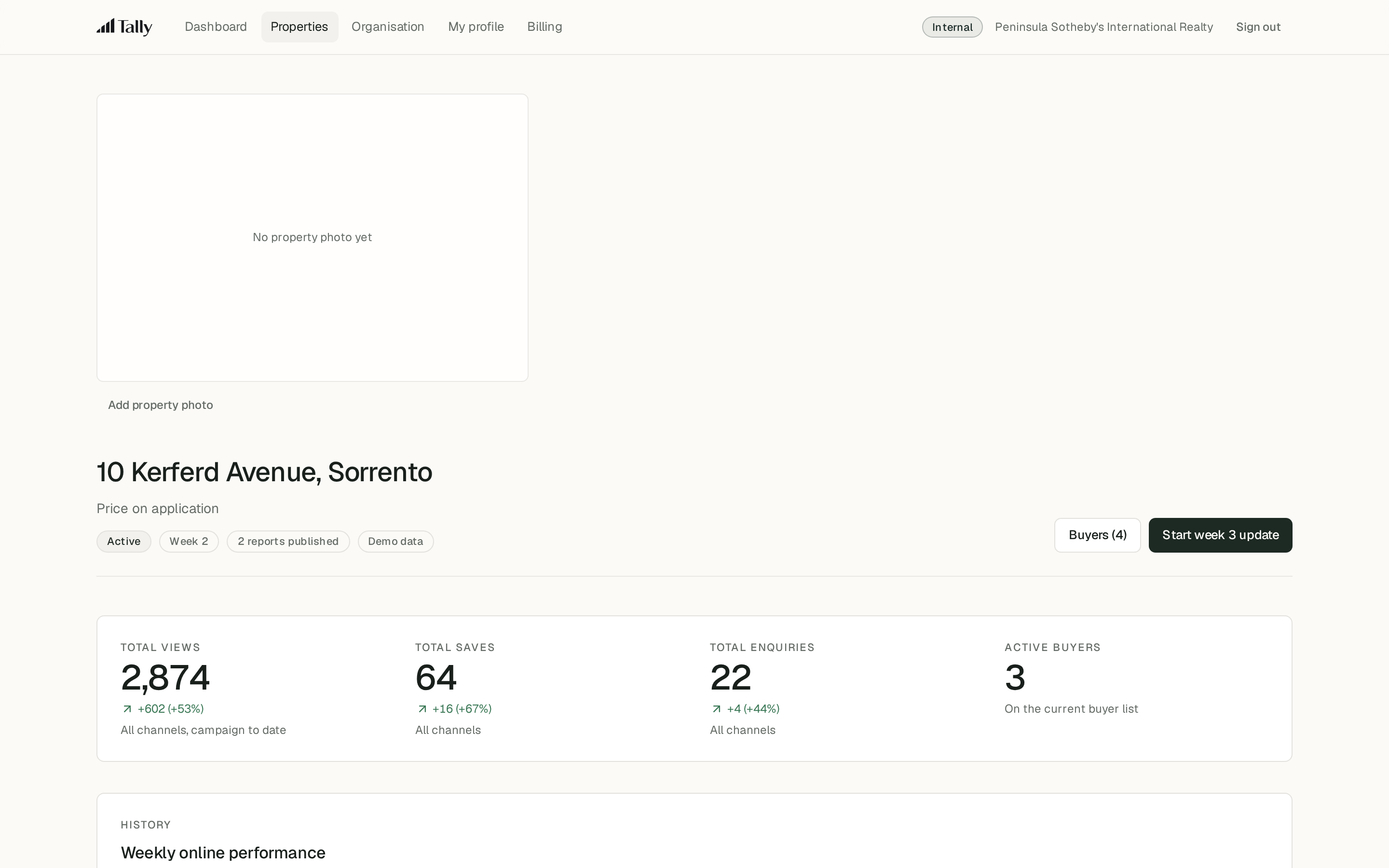Viewport: 1389px width, 868px height.
Task: Click Peninsula Sotheby's International Realty name
Action: 1104,27
